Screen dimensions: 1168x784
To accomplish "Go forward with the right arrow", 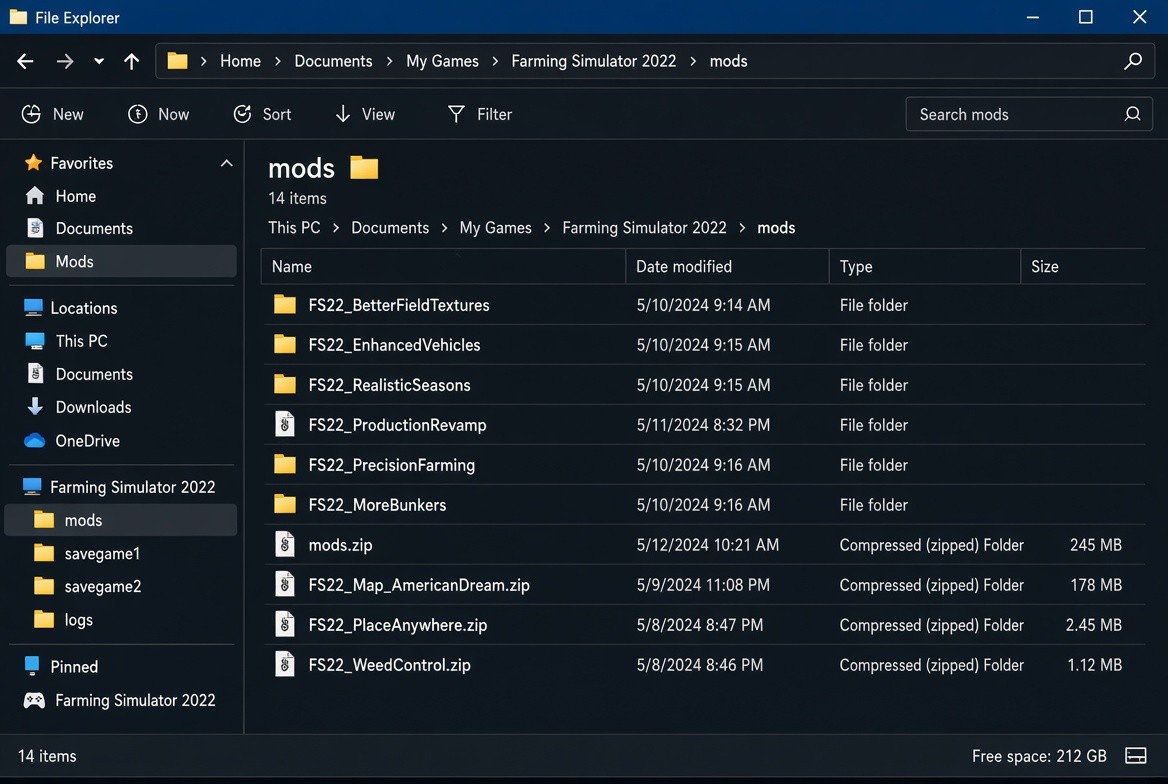I will tap(65, 61).
